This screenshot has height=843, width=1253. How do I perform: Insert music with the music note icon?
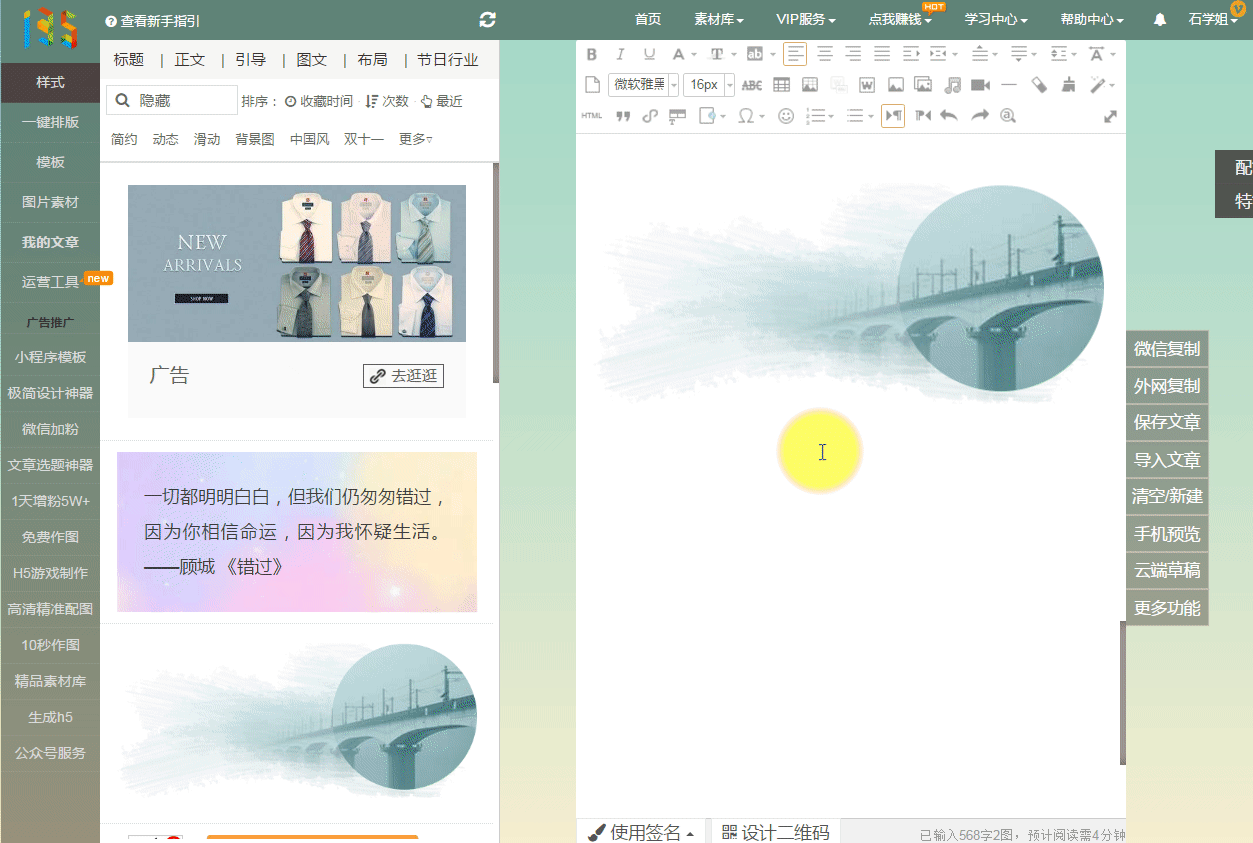pos(952,85)
